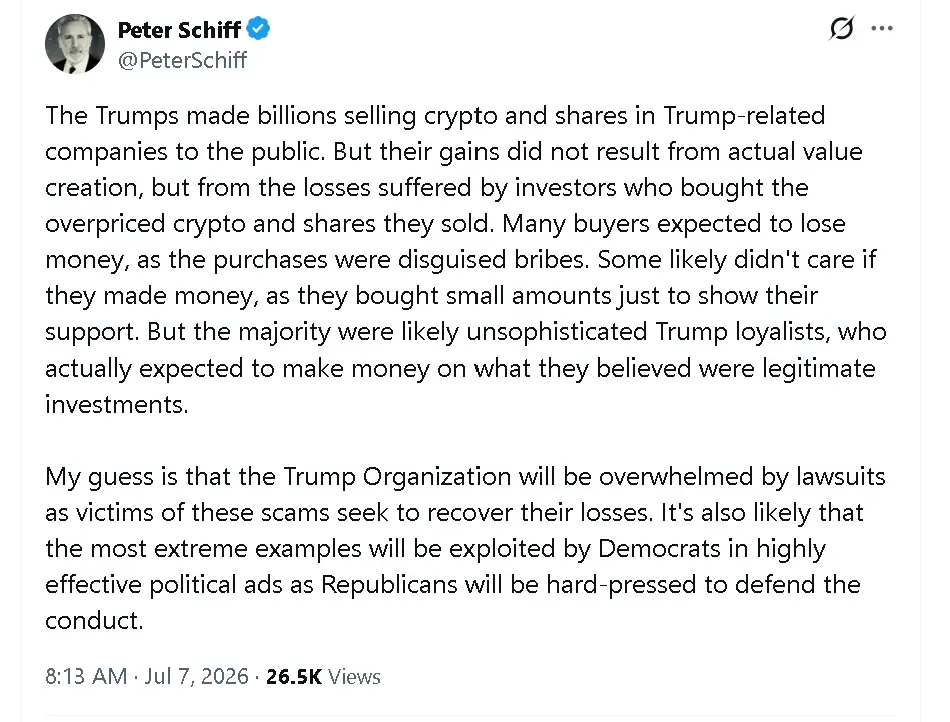950x722 pixels.
Task: Click the word "Democrats" in the tweet
Action: [x=659, y=548]
